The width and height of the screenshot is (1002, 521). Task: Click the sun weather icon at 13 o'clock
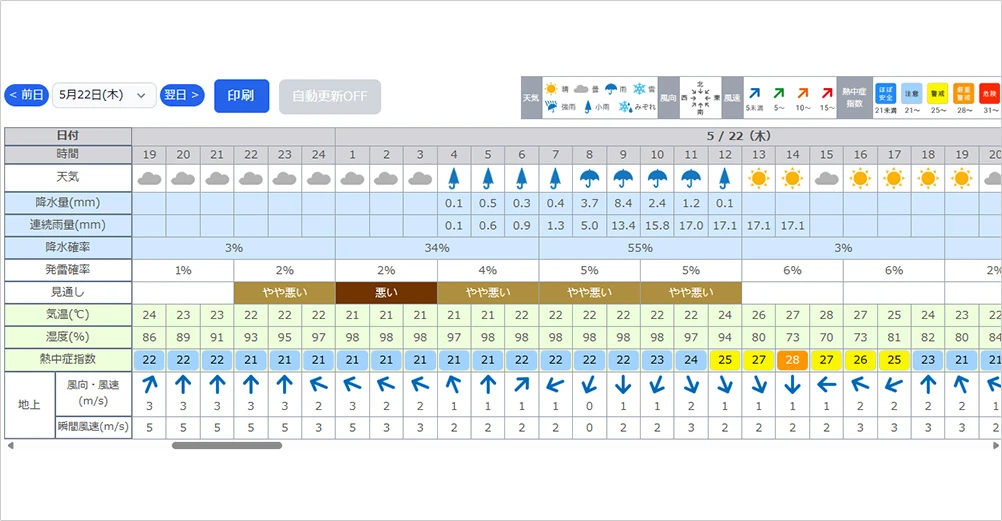pos(758,178)
